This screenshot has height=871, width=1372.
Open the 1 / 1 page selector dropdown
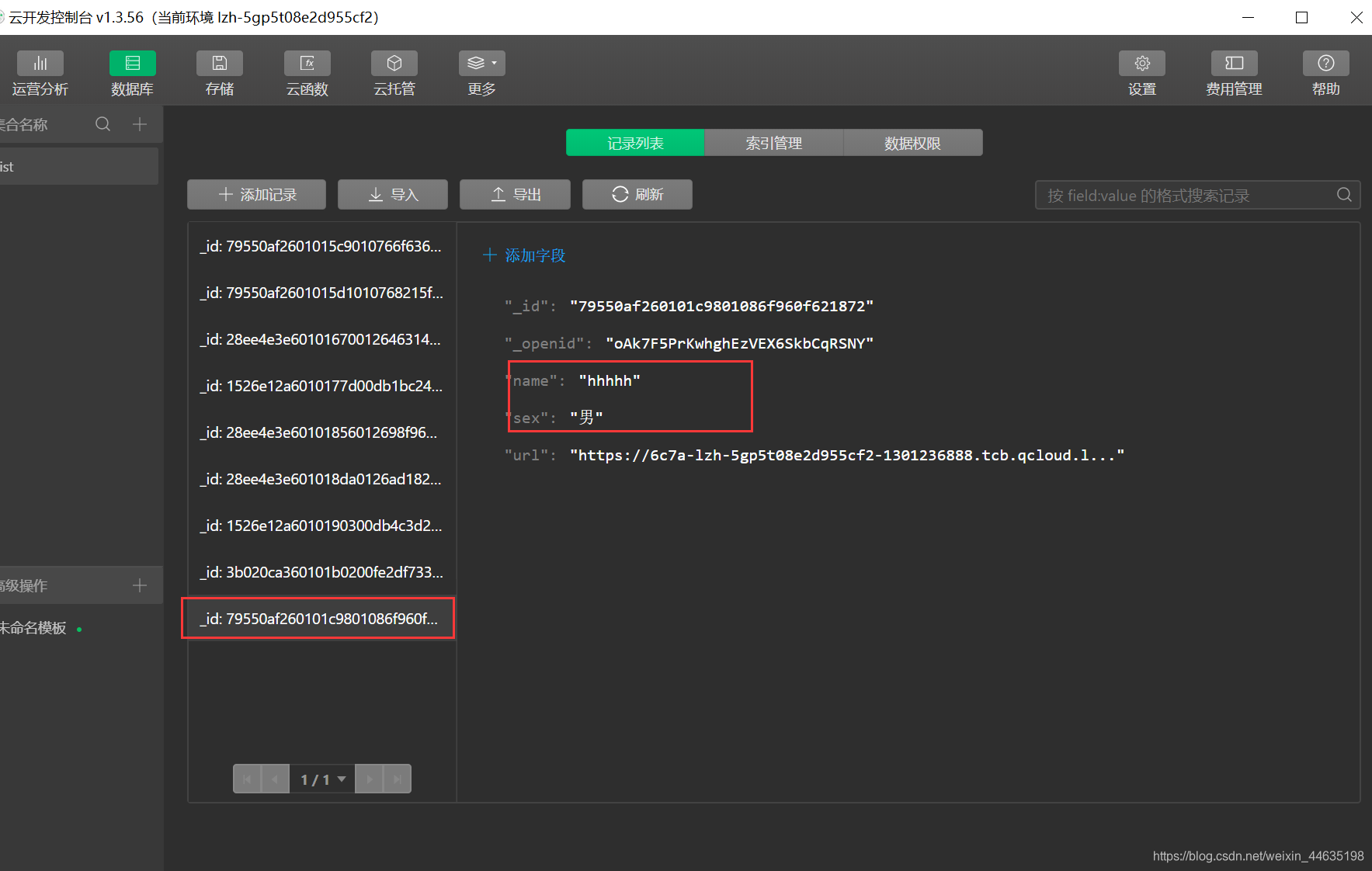322,779
